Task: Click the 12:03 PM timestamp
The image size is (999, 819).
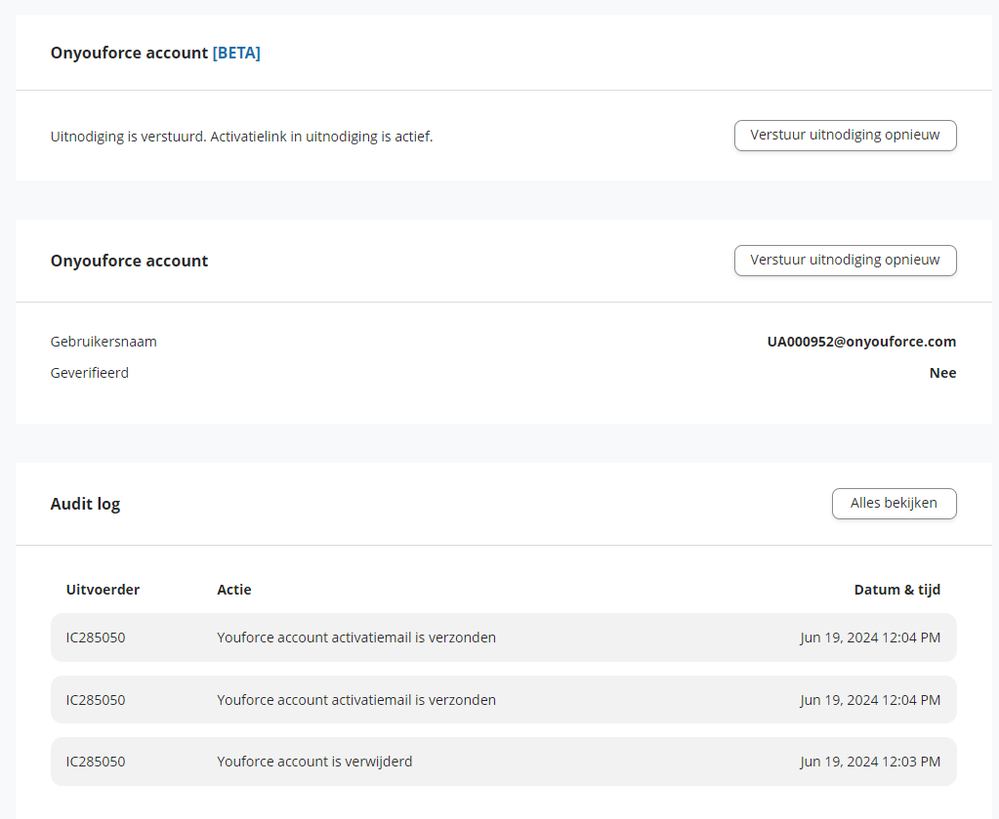Action: pyautogui.click(x=870, y=762)
